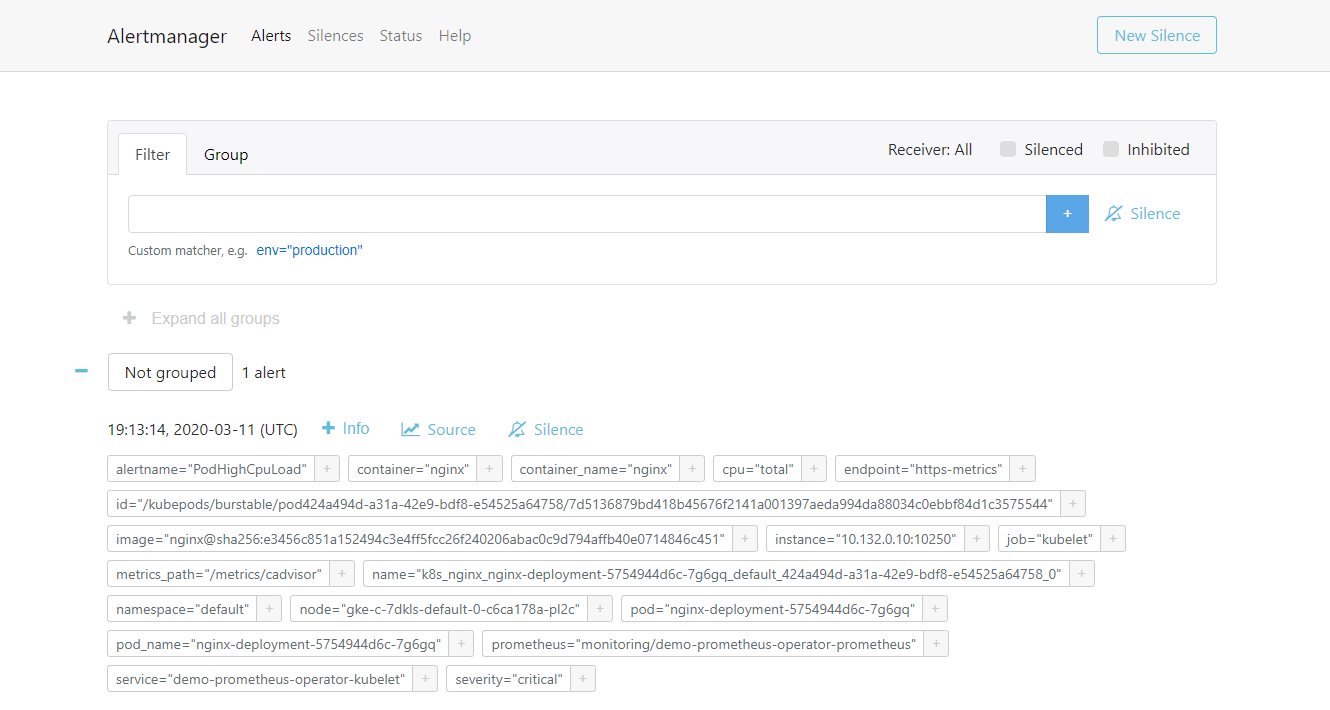Image resolution: width=1330 pixels, height=710 pixels.
Task: Enable the Silenced checkbox
Action: point(1008,150)
